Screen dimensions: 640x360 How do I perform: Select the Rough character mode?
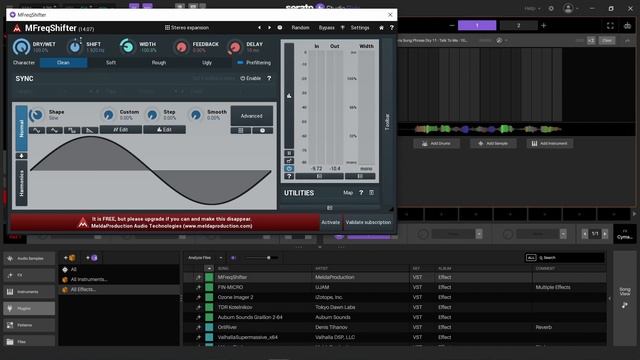pos(159,62)
